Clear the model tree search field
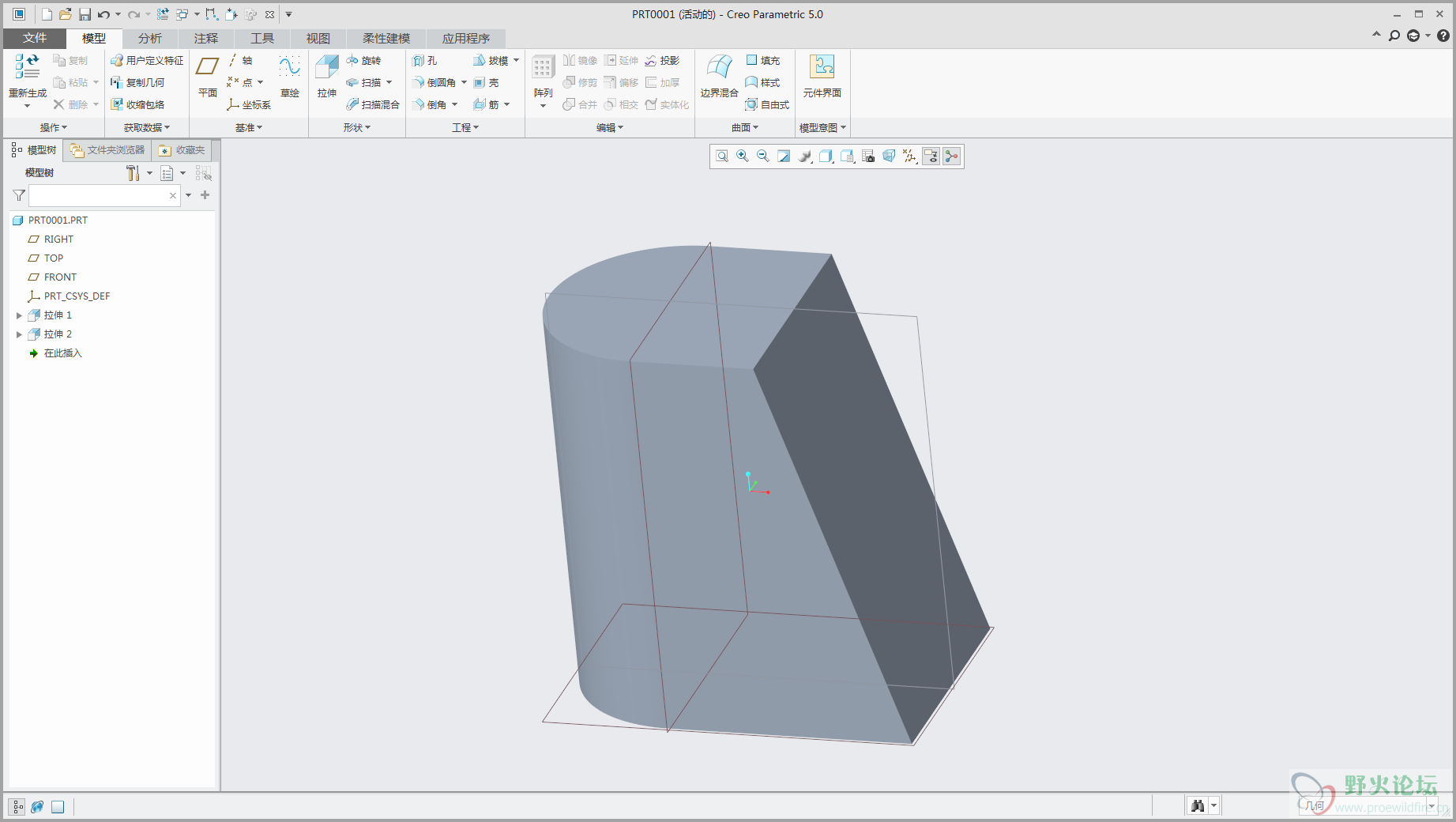 click(x=173, y=195)
